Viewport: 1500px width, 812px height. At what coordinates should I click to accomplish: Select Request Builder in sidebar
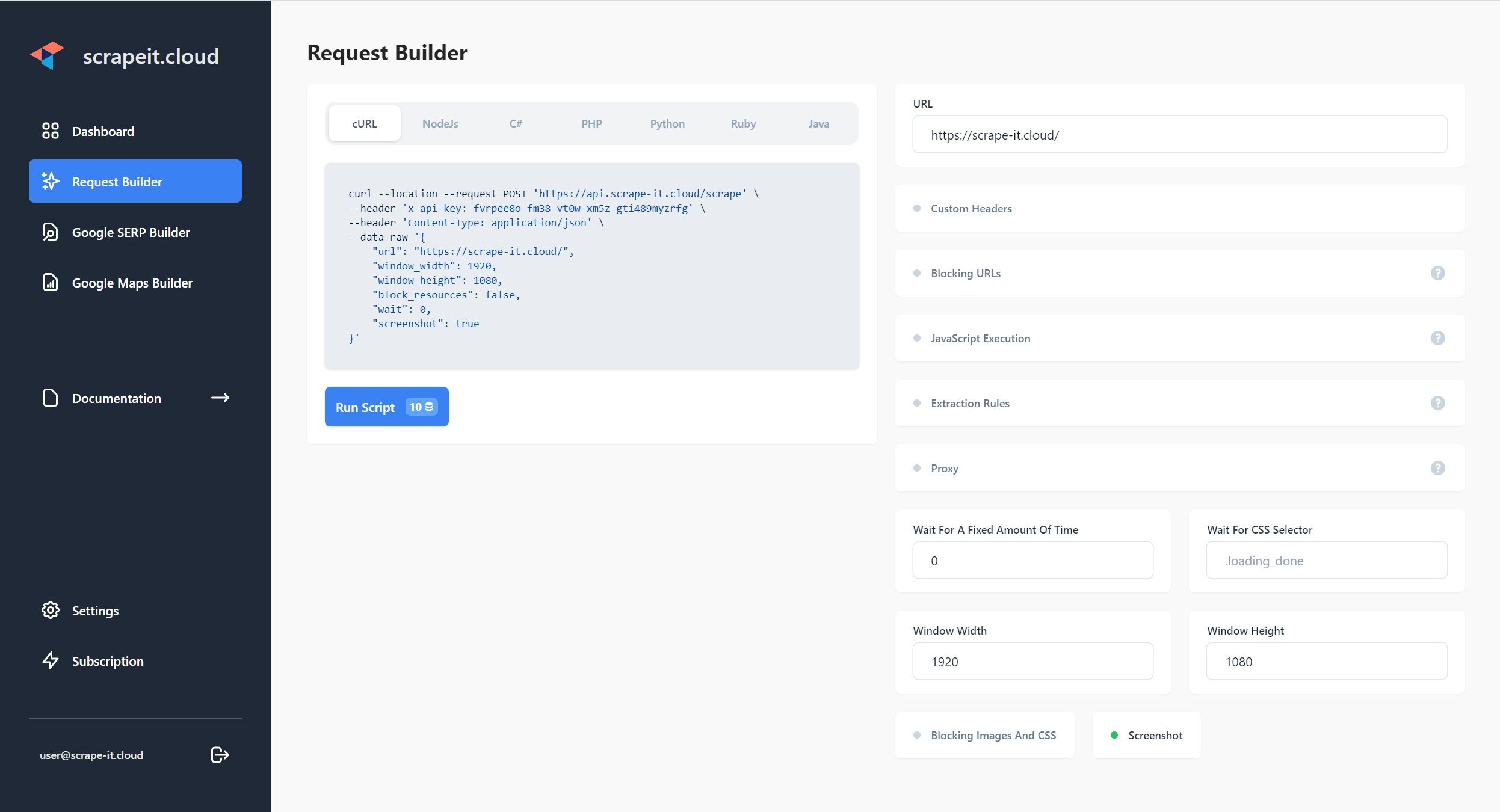[x=135, y=181]
